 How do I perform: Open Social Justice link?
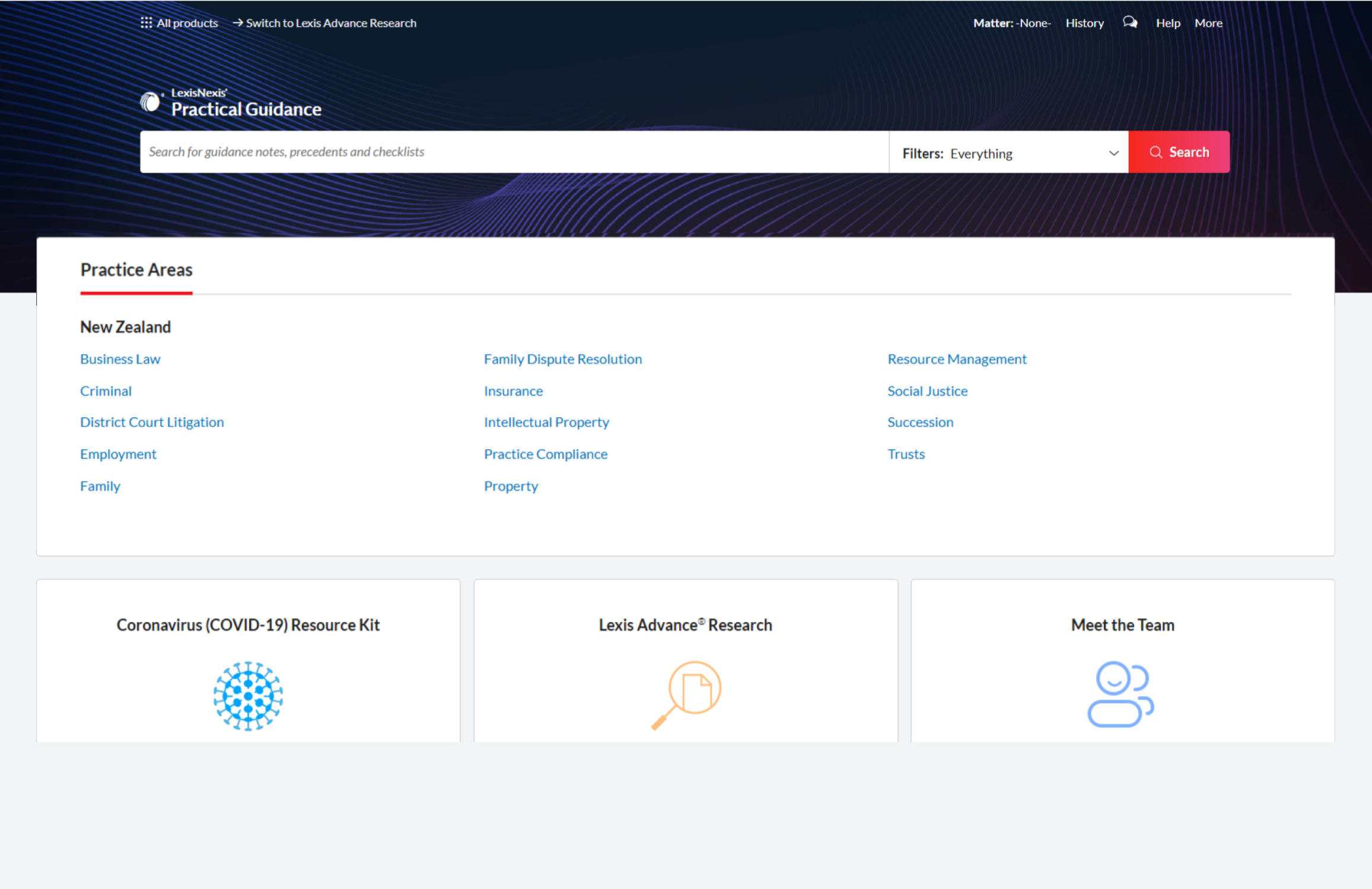click(927, 391)
